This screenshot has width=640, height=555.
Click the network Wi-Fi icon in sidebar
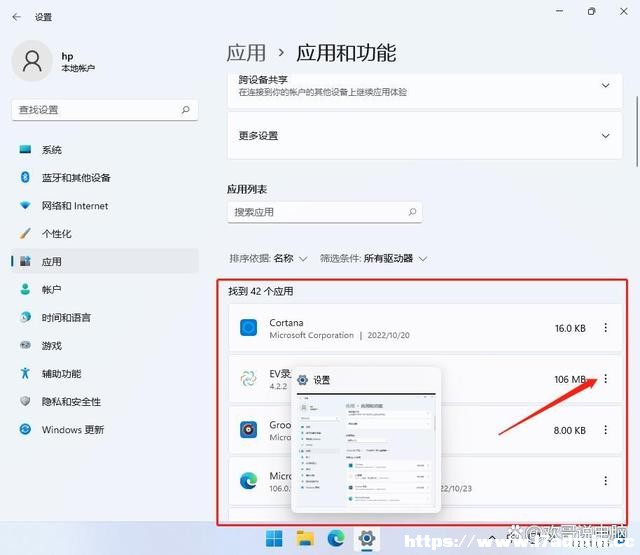[x=25, y=205]
